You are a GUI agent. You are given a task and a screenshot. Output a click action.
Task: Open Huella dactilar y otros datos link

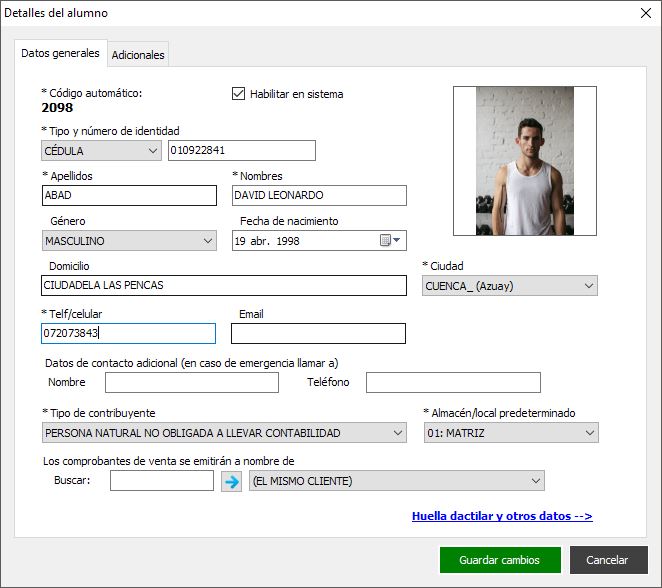pos(502,516)
